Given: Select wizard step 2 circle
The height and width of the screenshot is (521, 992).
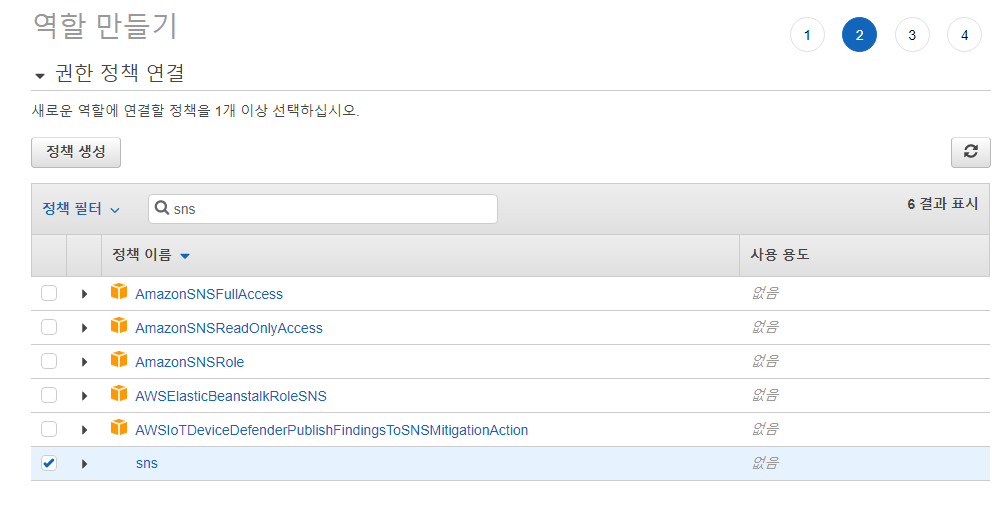Looking at the screenshot, I should 859,35.
